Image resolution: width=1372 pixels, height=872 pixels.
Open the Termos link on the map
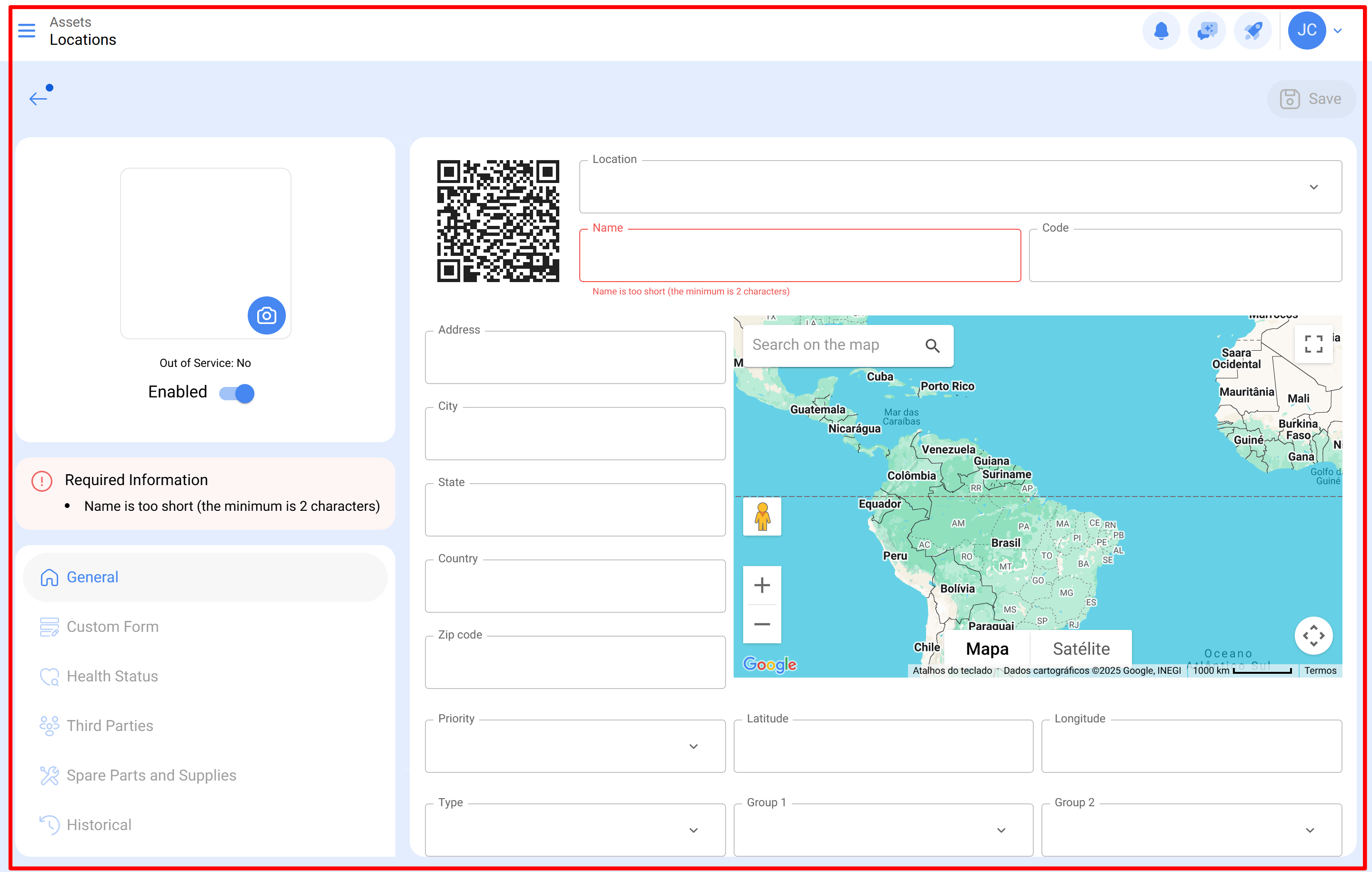[1321, 670]
